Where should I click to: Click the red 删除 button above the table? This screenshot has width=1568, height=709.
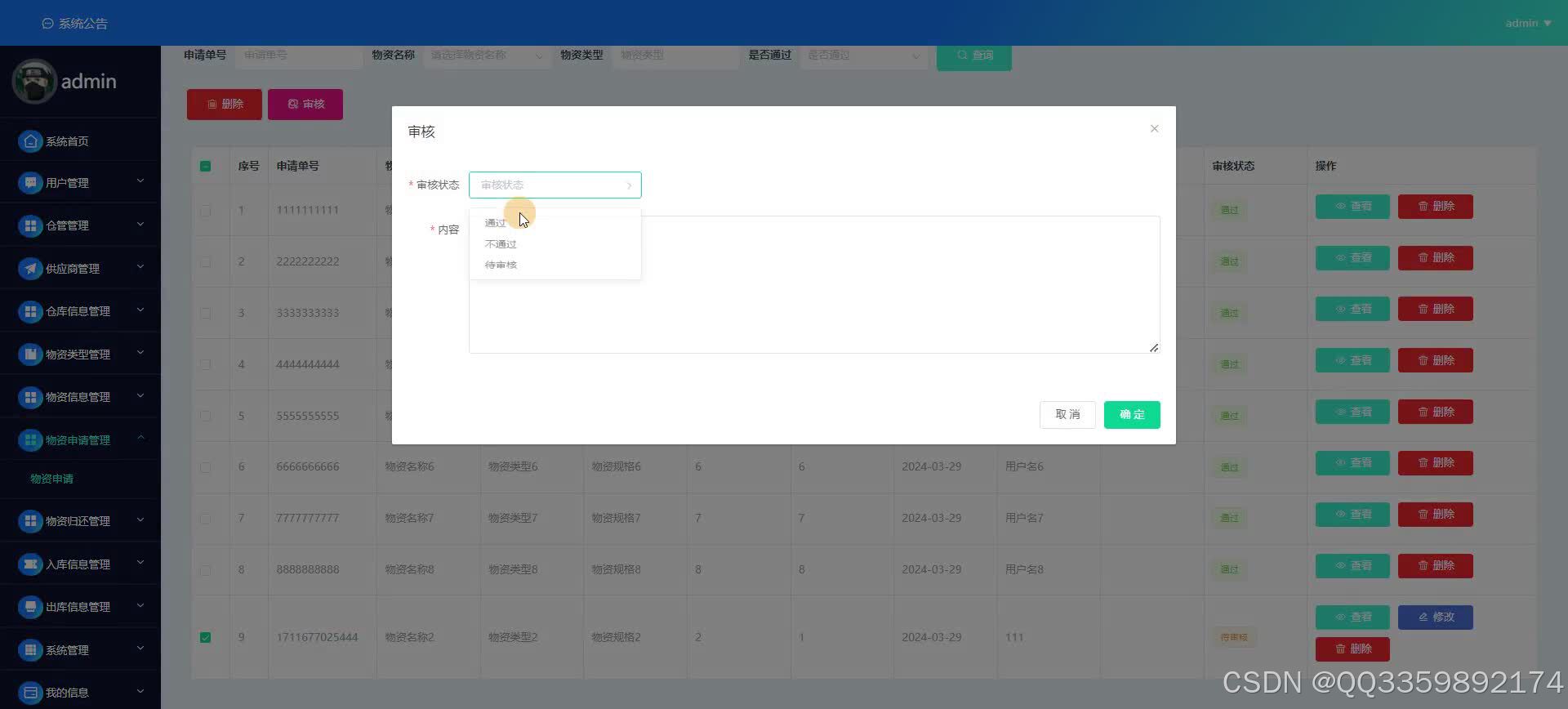[x=225, y=105]
